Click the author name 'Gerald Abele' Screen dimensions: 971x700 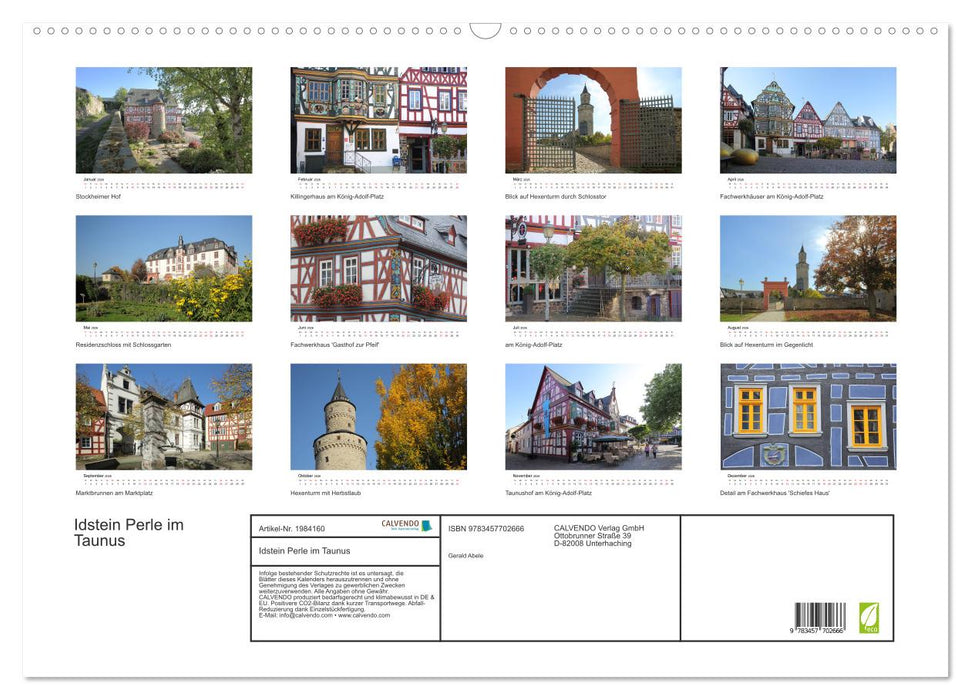(467, 555)
